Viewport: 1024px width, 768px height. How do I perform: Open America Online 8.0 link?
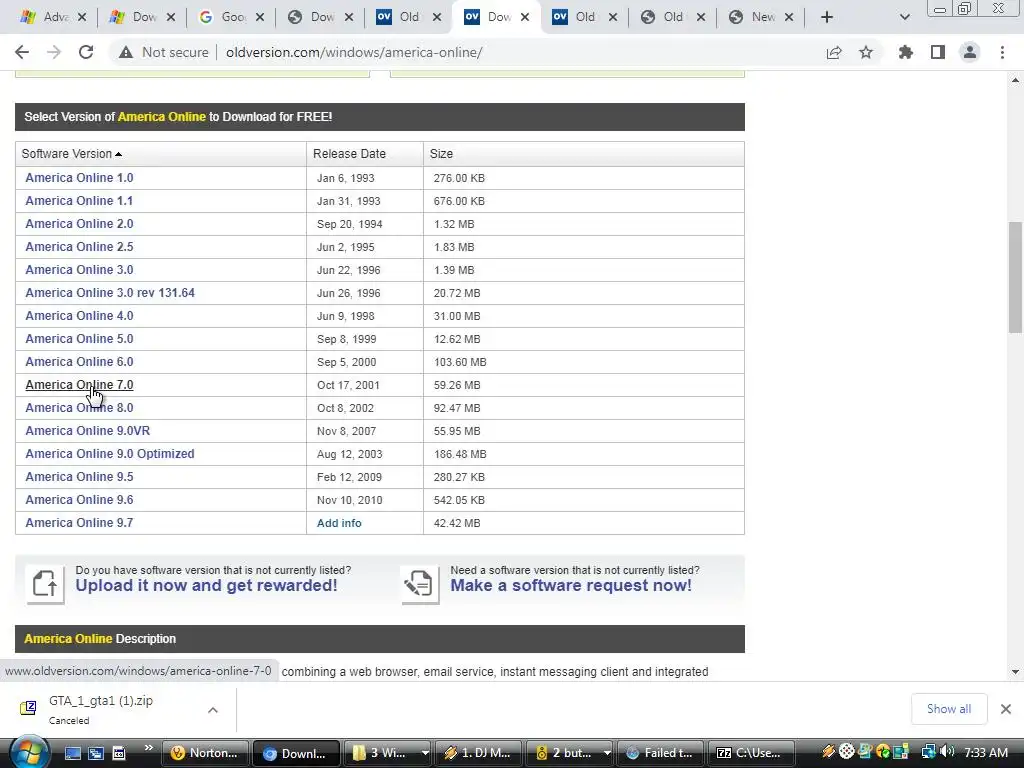79,408
